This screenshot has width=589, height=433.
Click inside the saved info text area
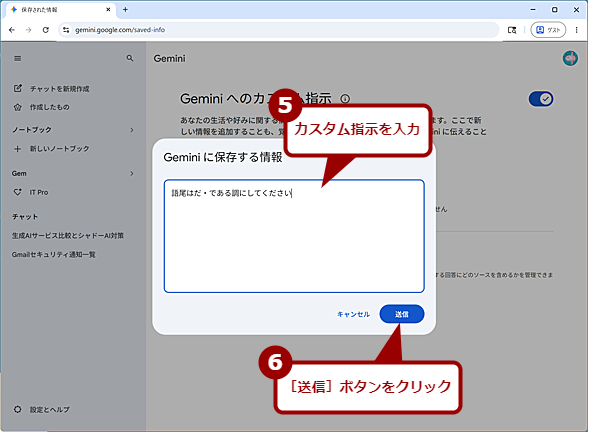(x=294, y=236)
